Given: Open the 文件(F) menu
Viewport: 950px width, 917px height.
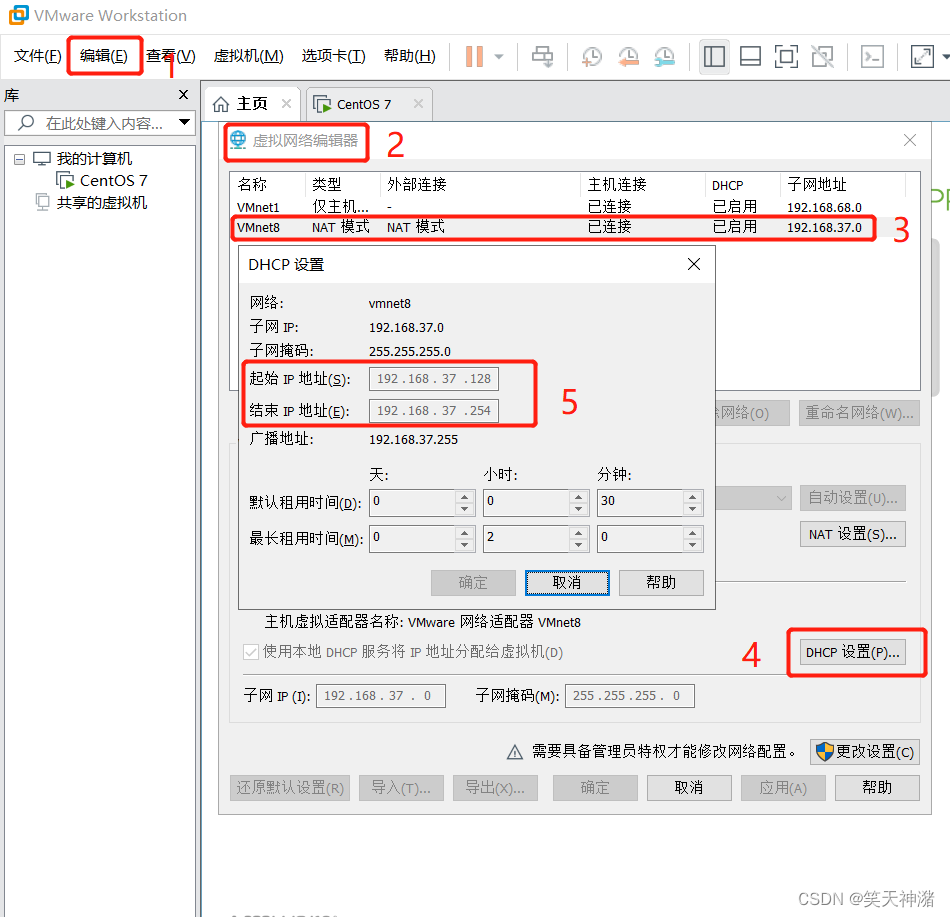Looking at the screenshot, I should tap(38, 56).
